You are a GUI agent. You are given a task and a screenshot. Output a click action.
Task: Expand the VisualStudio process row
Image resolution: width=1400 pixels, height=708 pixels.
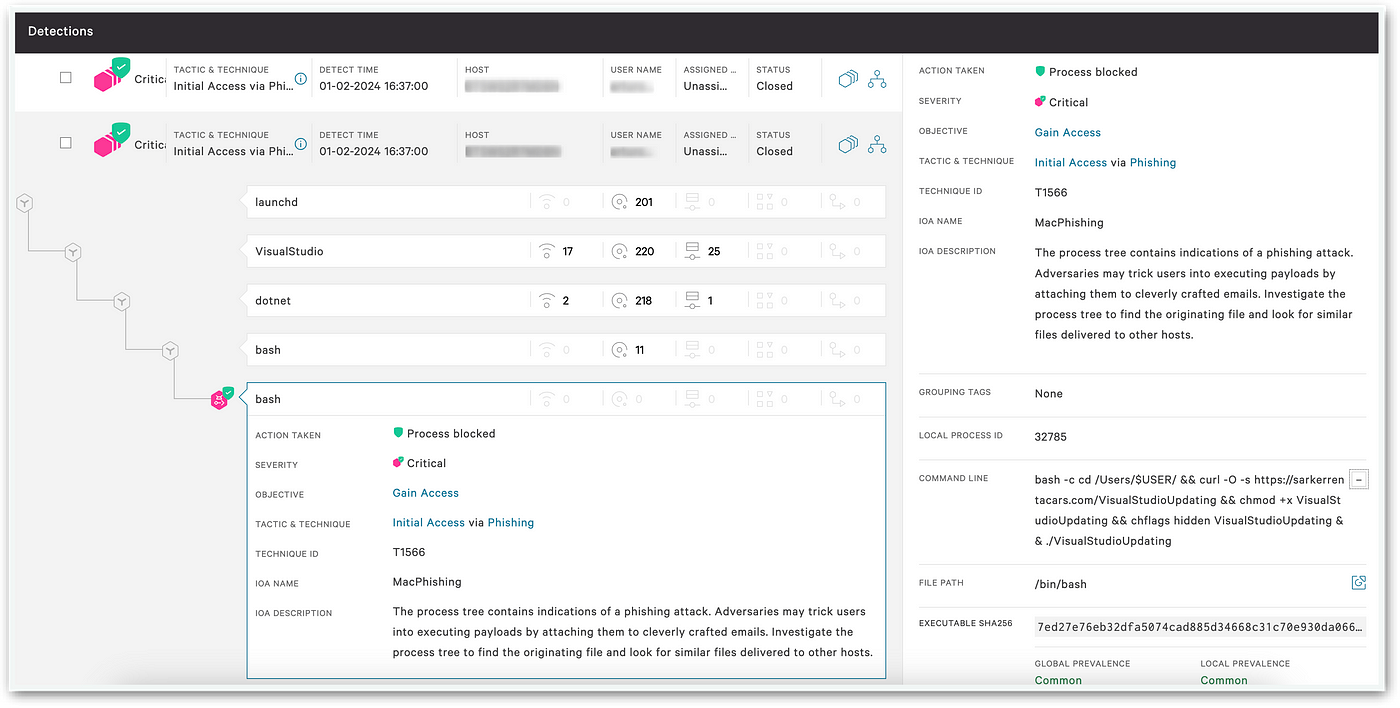(x=566, y=251)
